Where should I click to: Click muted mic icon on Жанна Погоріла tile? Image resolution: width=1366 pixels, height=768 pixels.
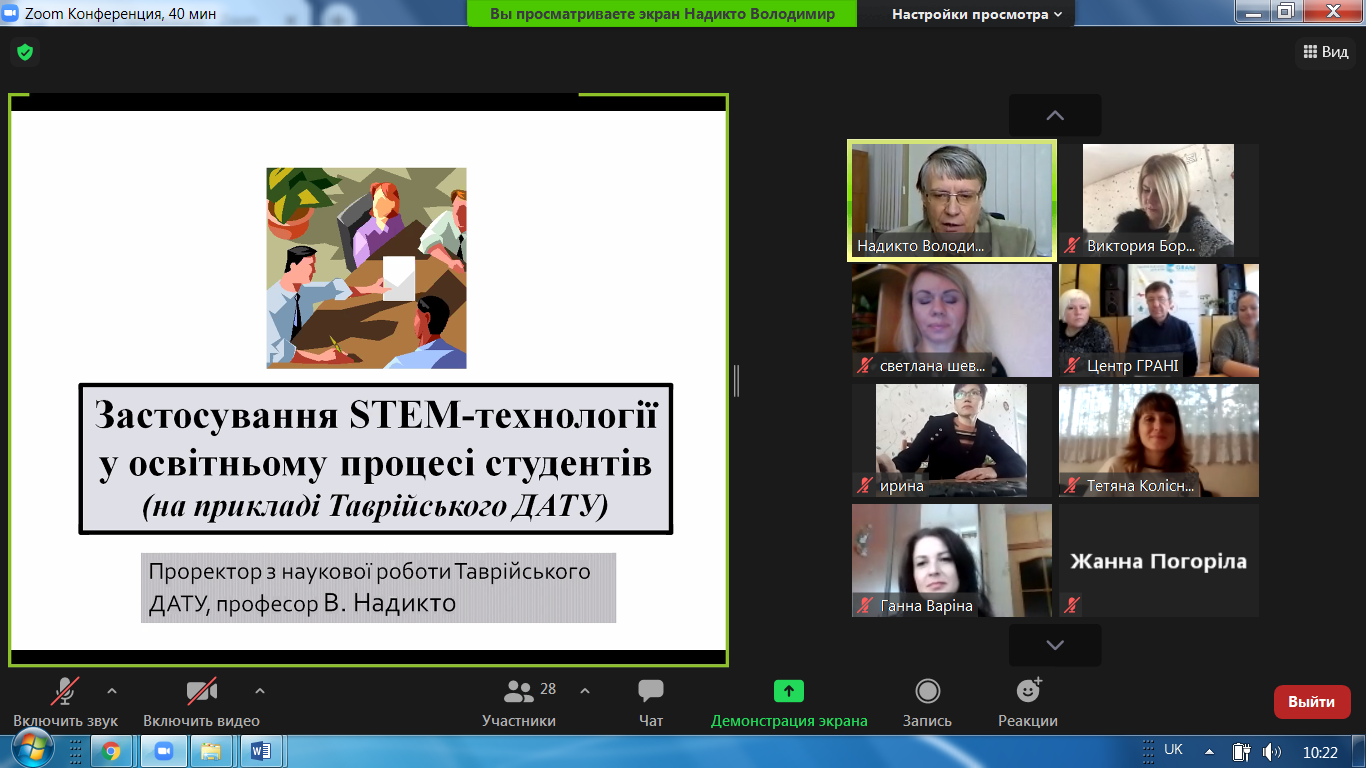1073,604
